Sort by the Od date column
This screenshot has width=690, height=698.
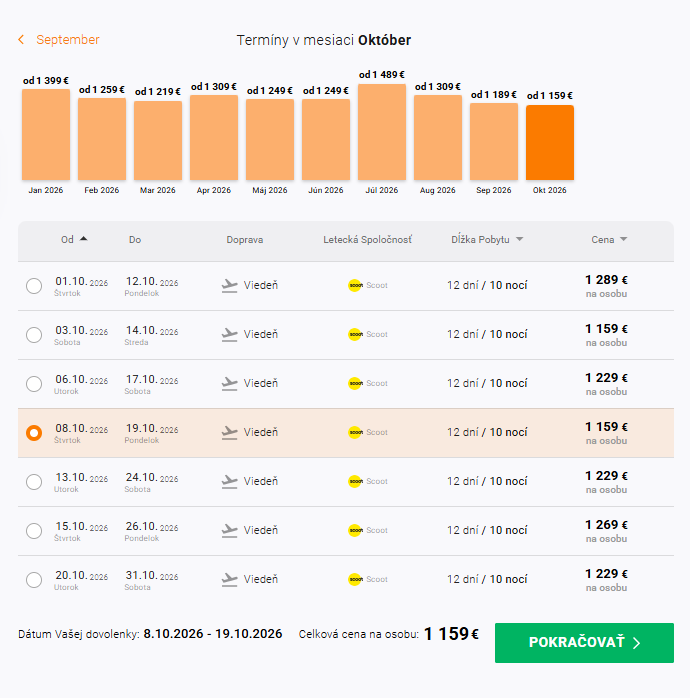point(73,240)
